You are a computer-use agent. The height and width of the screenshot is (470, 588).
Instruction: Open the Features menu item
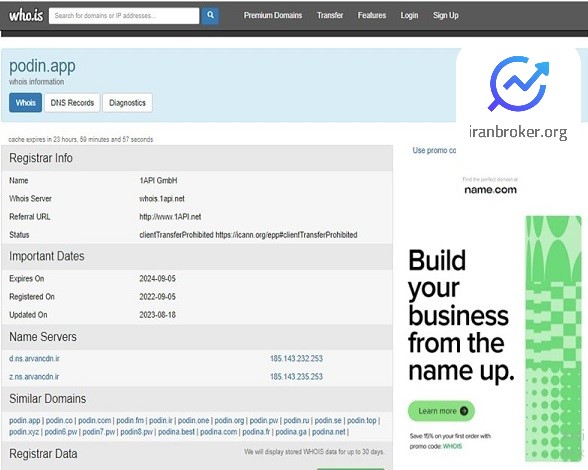coord(372,15)
